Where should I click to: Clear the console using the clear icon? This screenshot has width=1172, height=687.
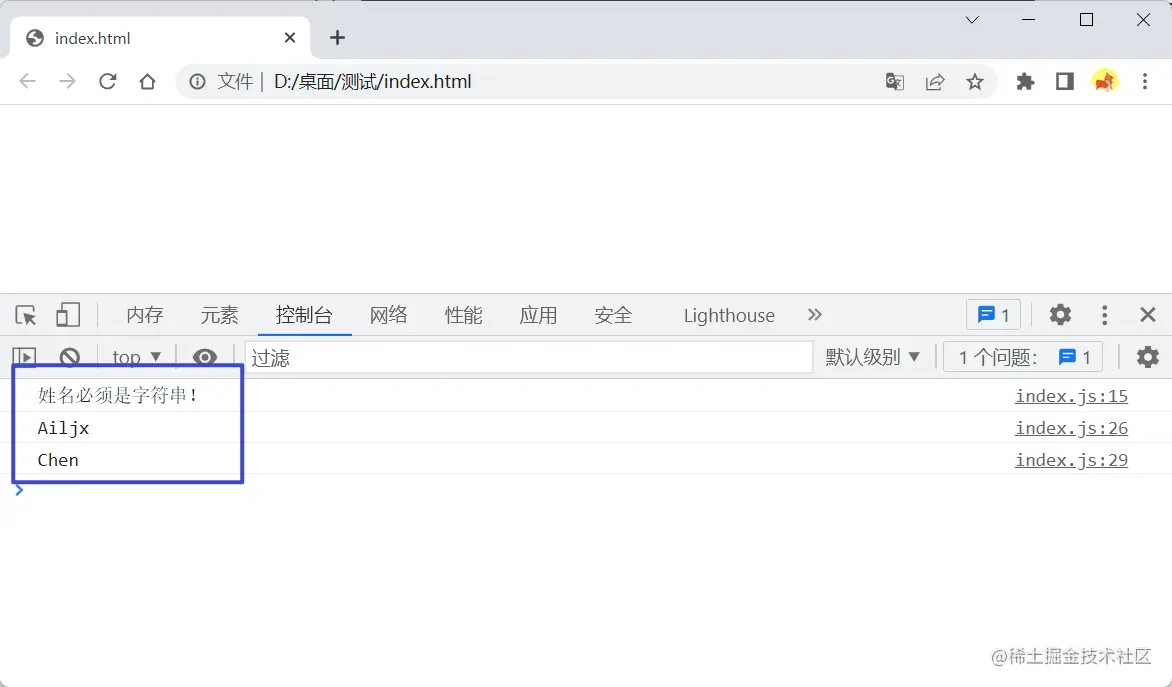pyautogui.click(x=69, y=357)
